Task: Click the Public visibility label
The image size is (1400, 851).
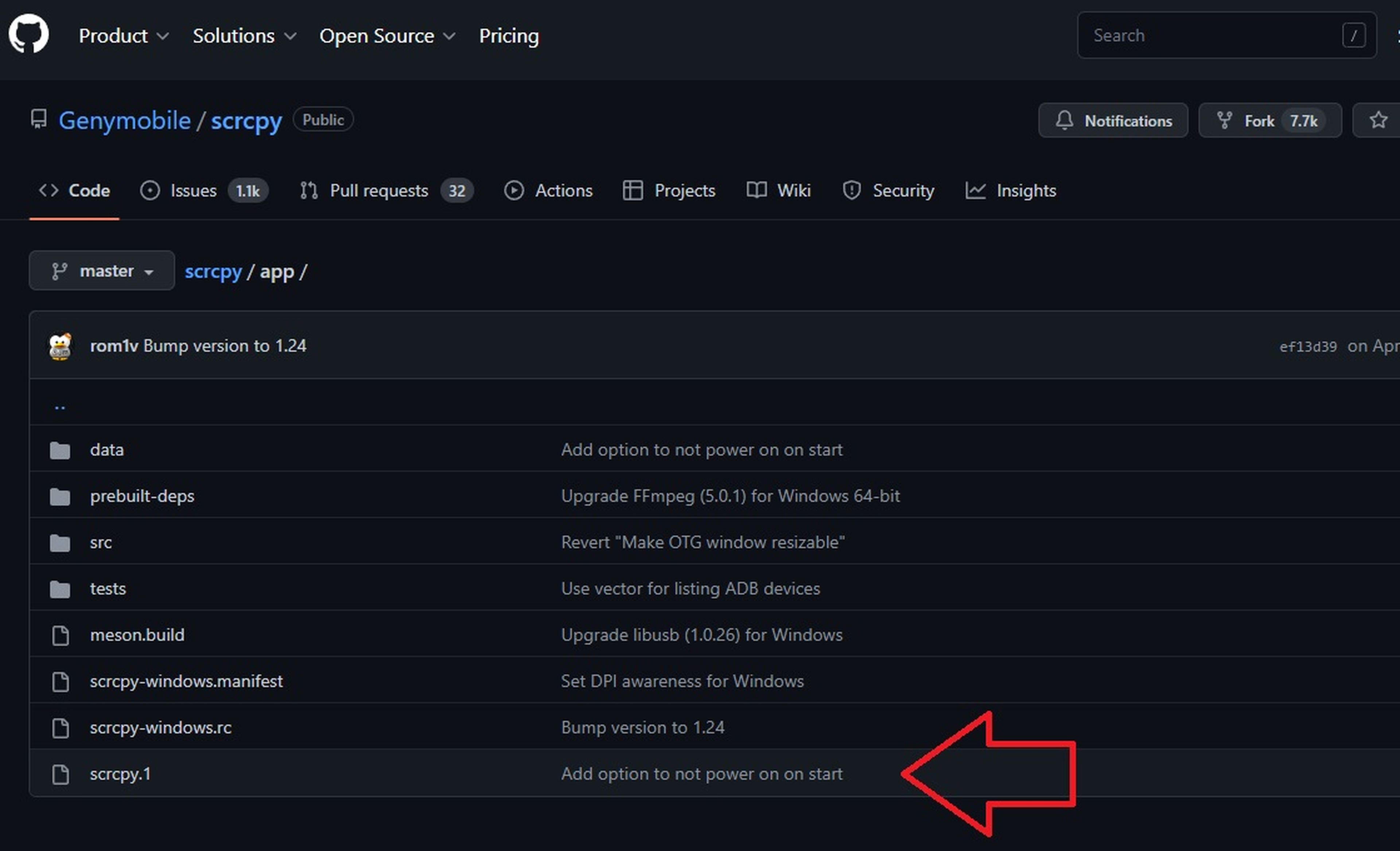Action: (323, 119)
